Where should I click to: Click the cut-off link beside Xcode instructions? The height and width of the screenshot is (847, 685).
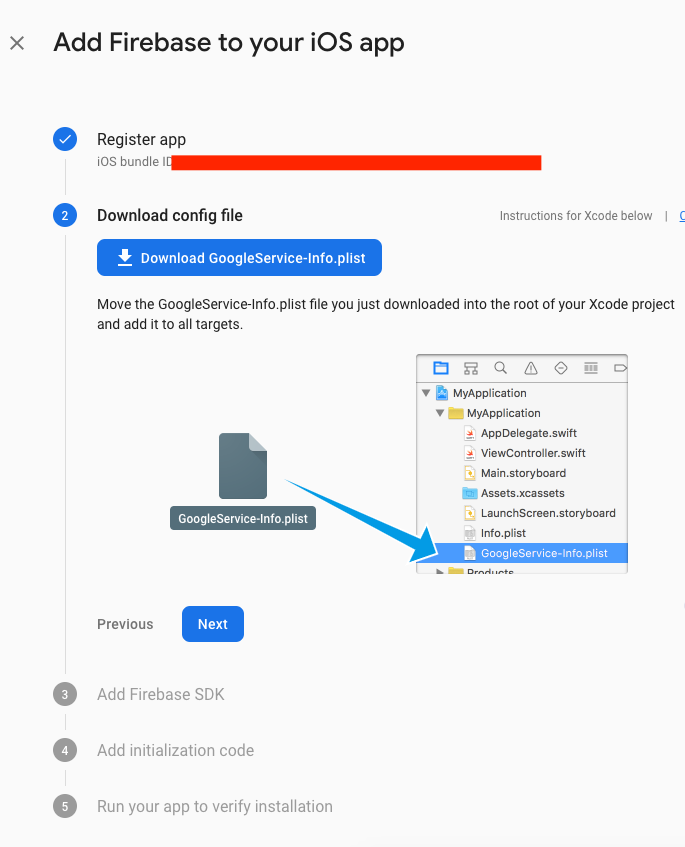click(682, 216)
